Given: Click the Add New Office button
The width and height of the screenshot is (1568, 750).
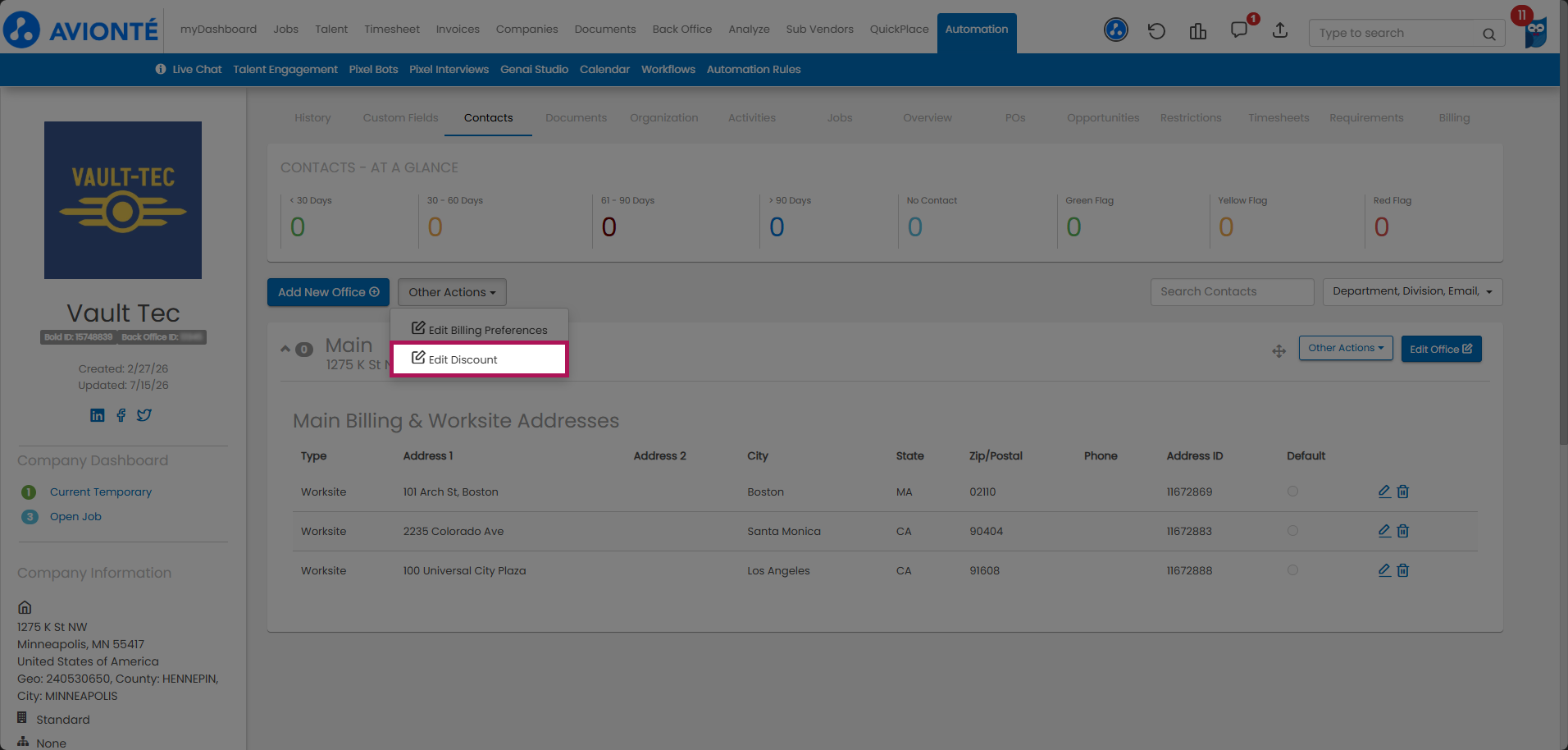Looking at the screenshot, I should point(328,292).
